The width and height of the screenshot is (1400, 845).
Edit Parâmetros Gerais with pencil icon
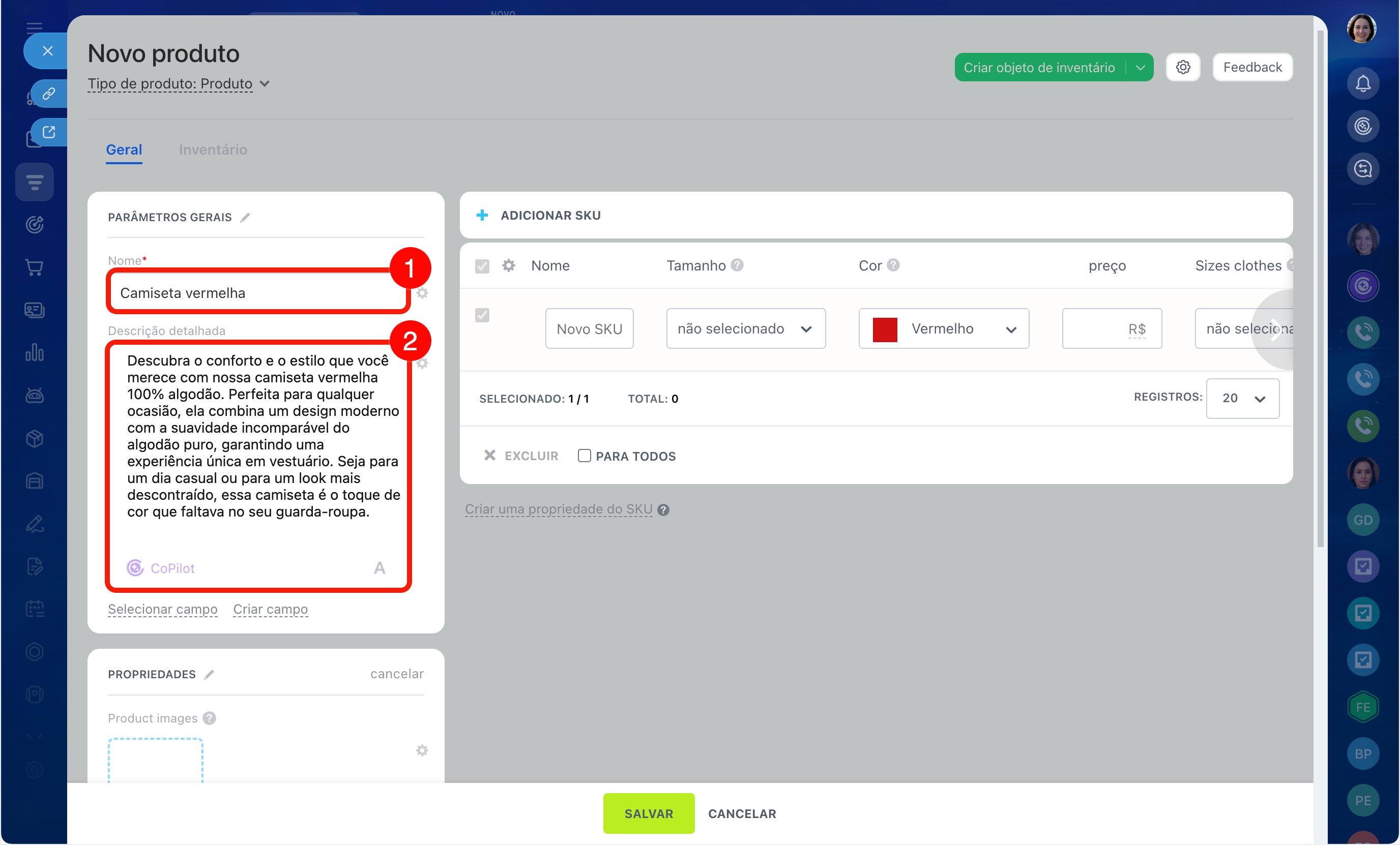click(245, 218)
